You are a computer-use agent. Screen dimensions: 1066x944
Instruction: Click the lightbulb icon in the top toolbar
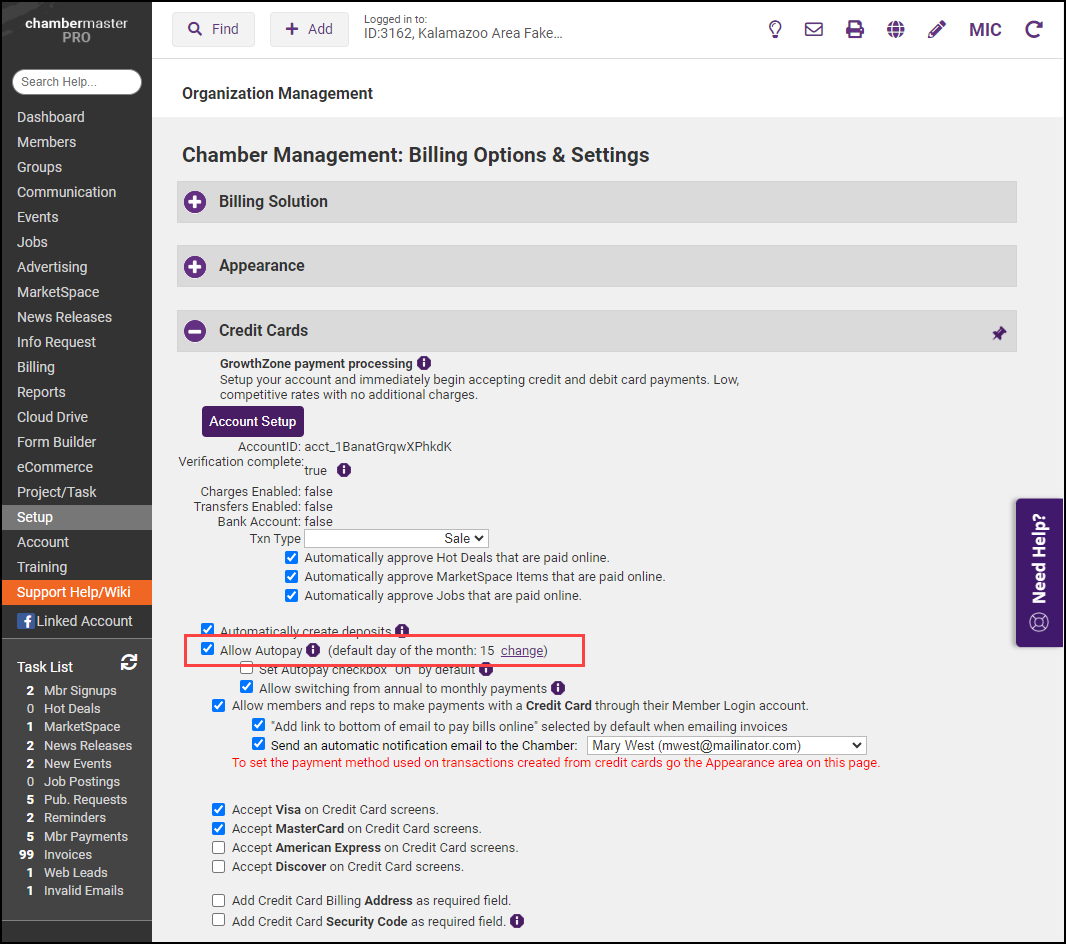pos(774,29)
